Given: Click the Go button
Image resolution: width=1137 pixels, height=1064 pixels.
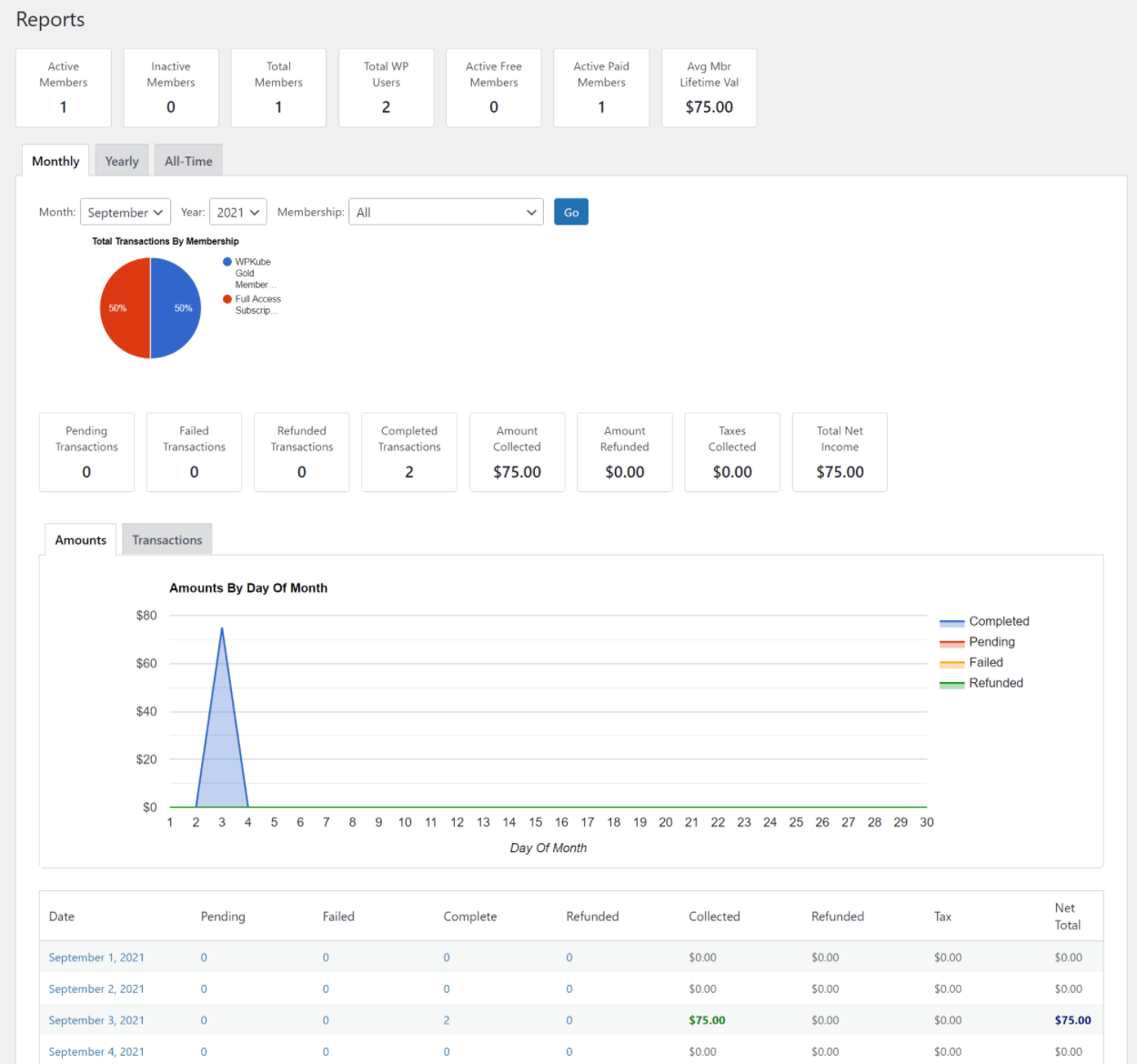Looking at the screenshot, I should (570, 211).
